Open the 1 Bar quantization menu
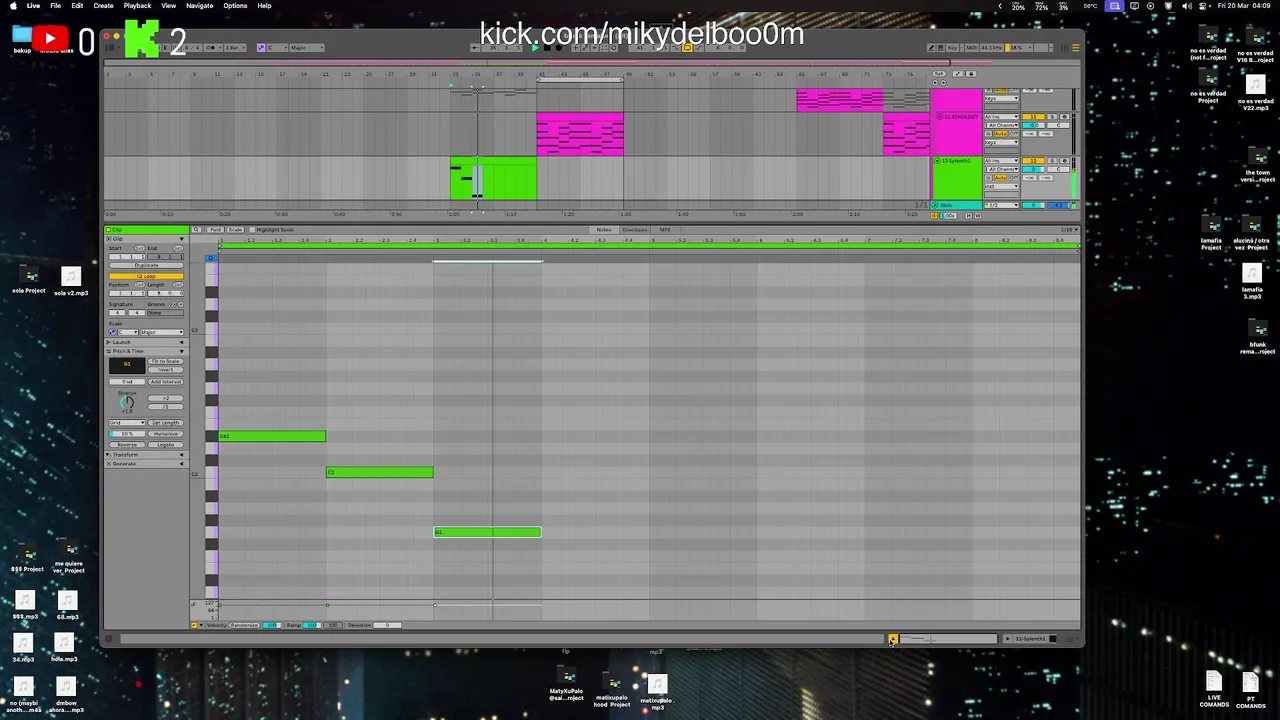Screen dimensions: 1280x720 235,47
